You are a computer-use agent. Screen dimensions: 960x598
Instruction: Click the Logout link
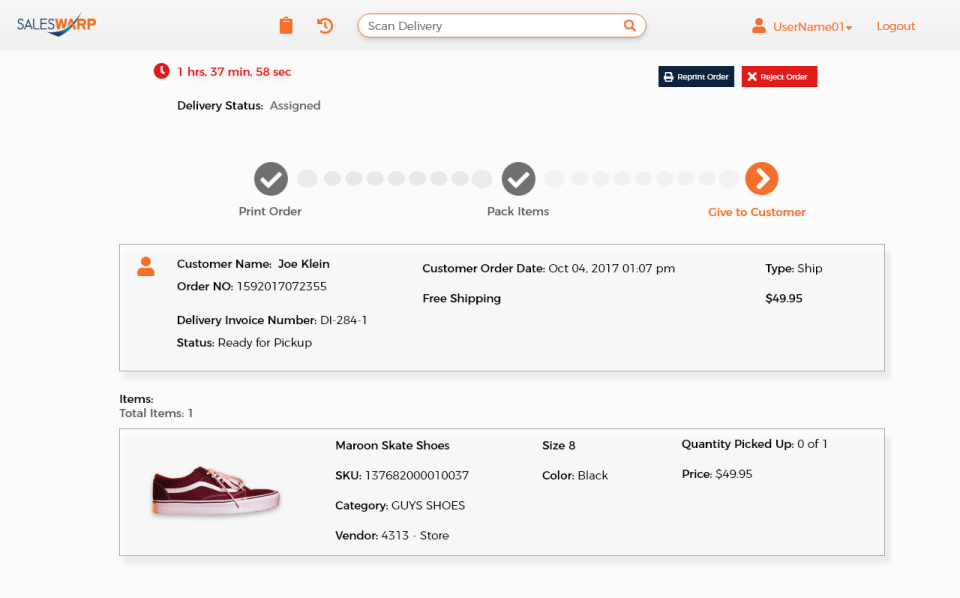895,26
